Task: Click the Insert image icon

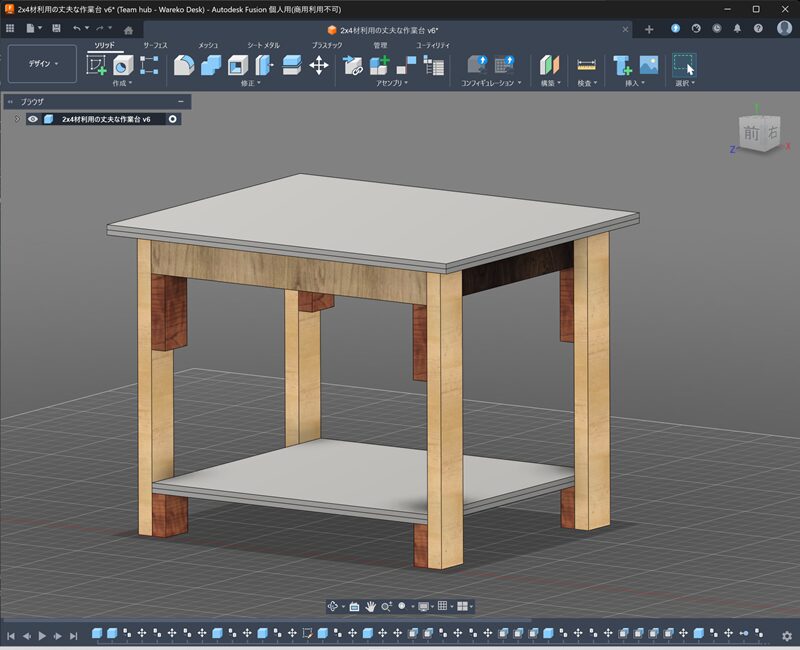Action: pyautogui.click(x=649, y=65)
